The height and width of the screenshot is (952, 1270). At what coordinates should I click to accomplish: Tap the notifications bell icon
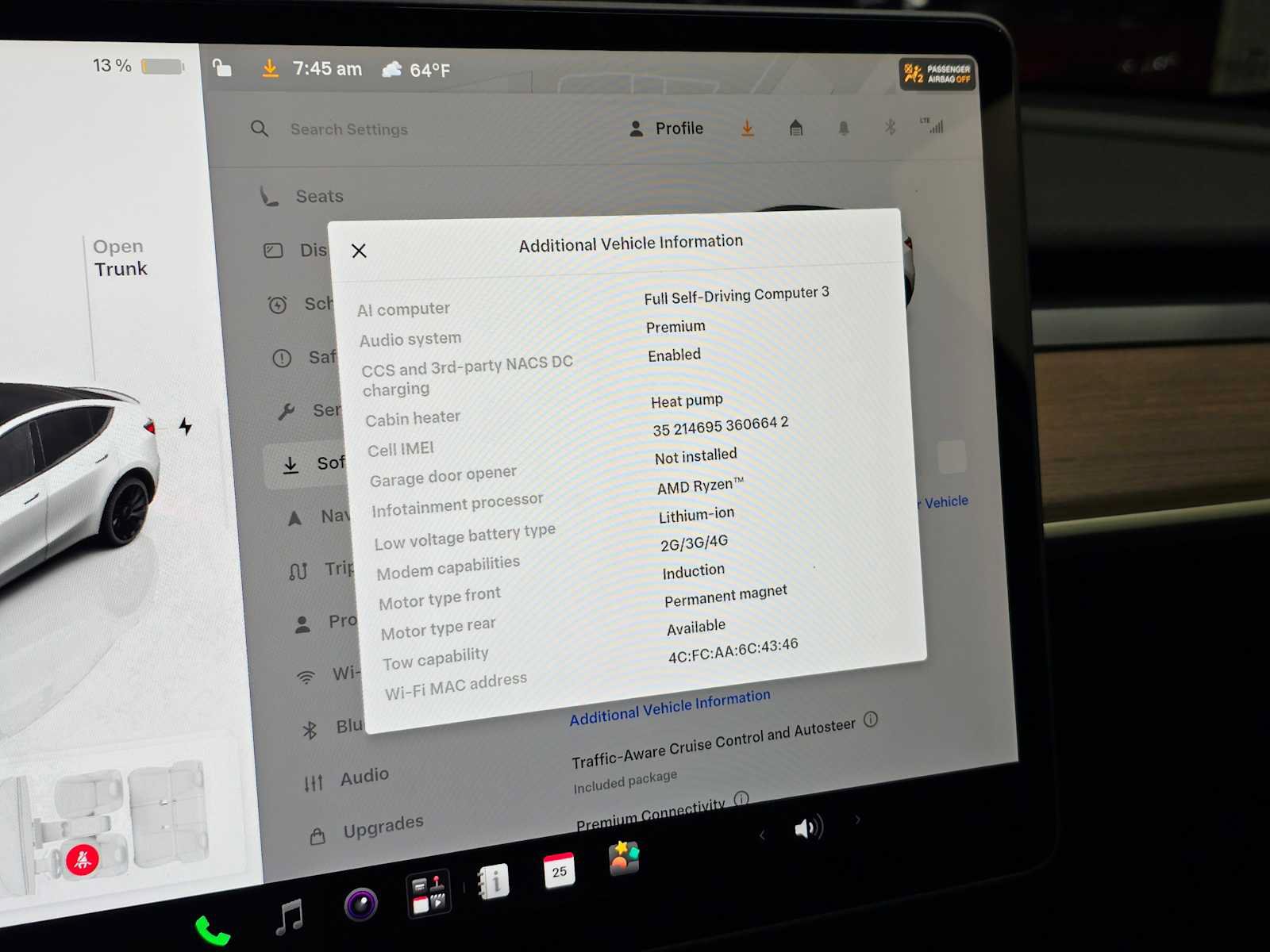point(844,128)
